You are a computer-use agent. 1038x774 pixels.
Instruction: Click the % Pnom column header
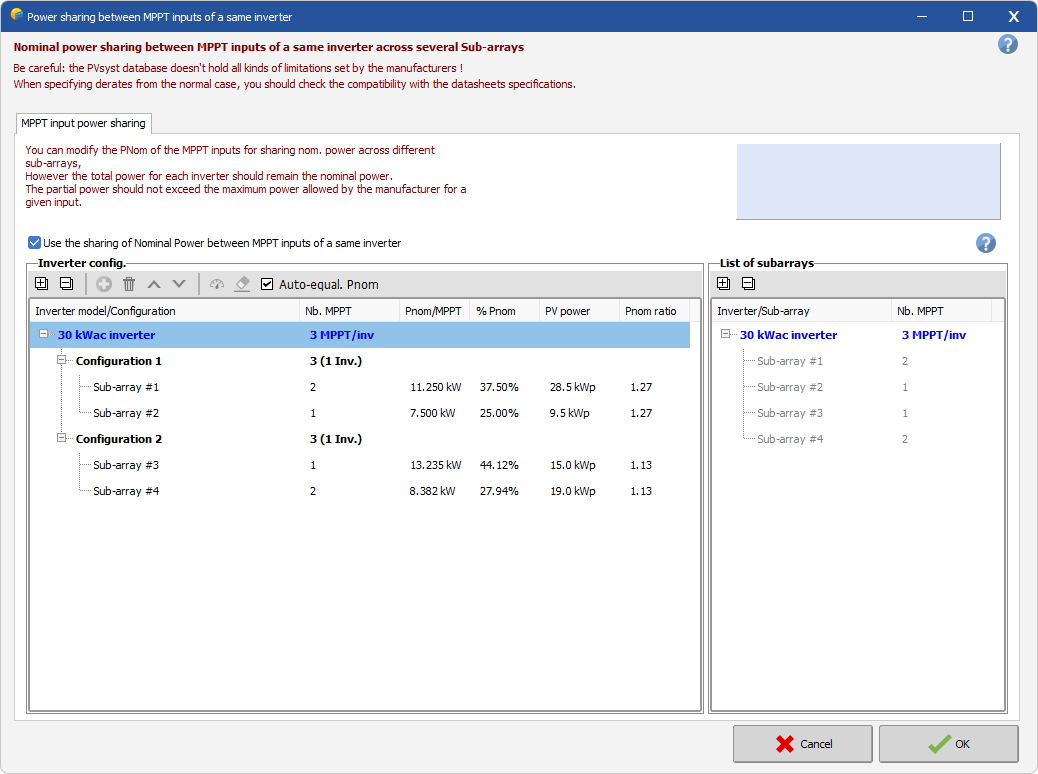pos(504,311)
